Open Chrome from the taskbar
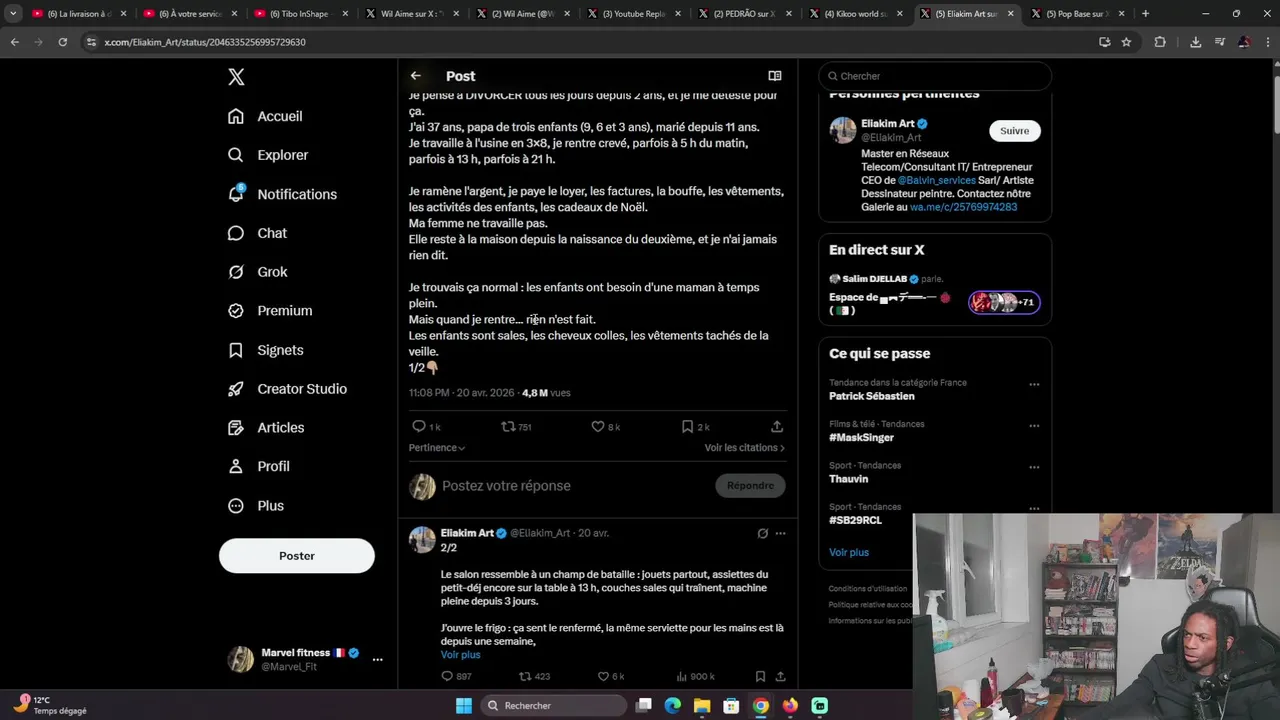 (761, 706)
